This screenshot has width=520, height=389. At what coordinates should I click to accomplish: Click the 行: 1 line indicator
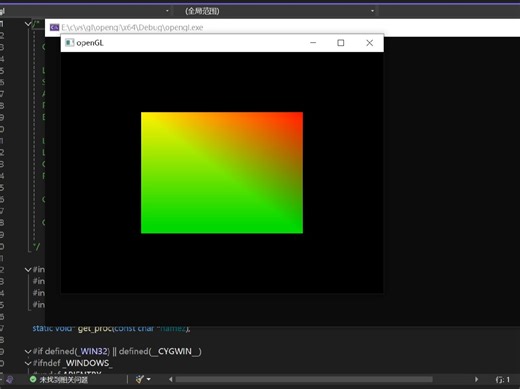click(x=503, y=380)
